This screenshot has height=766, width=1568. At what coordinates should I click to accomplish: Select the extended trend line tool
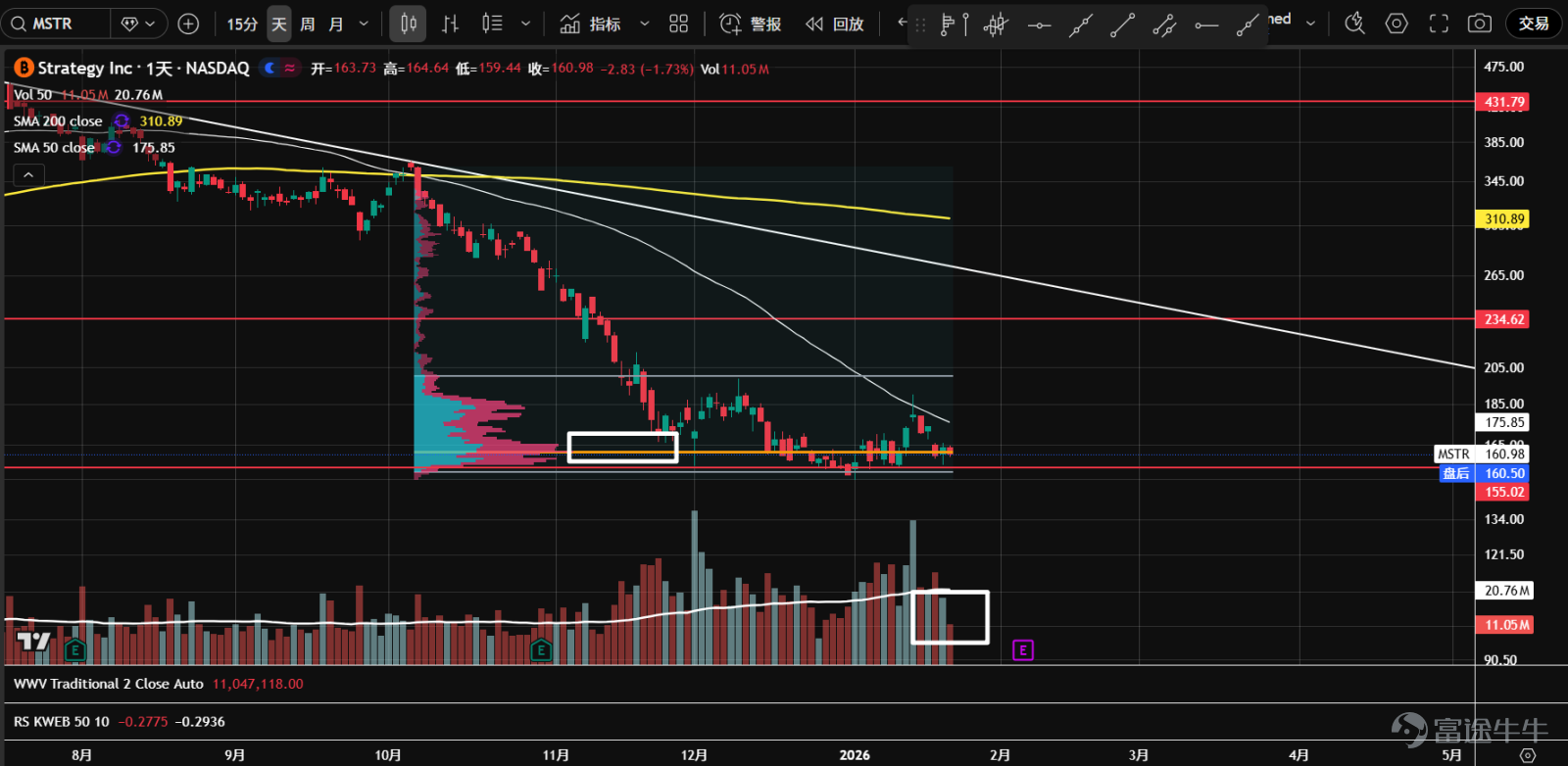pyautogui.click(x=1080, y=24)
